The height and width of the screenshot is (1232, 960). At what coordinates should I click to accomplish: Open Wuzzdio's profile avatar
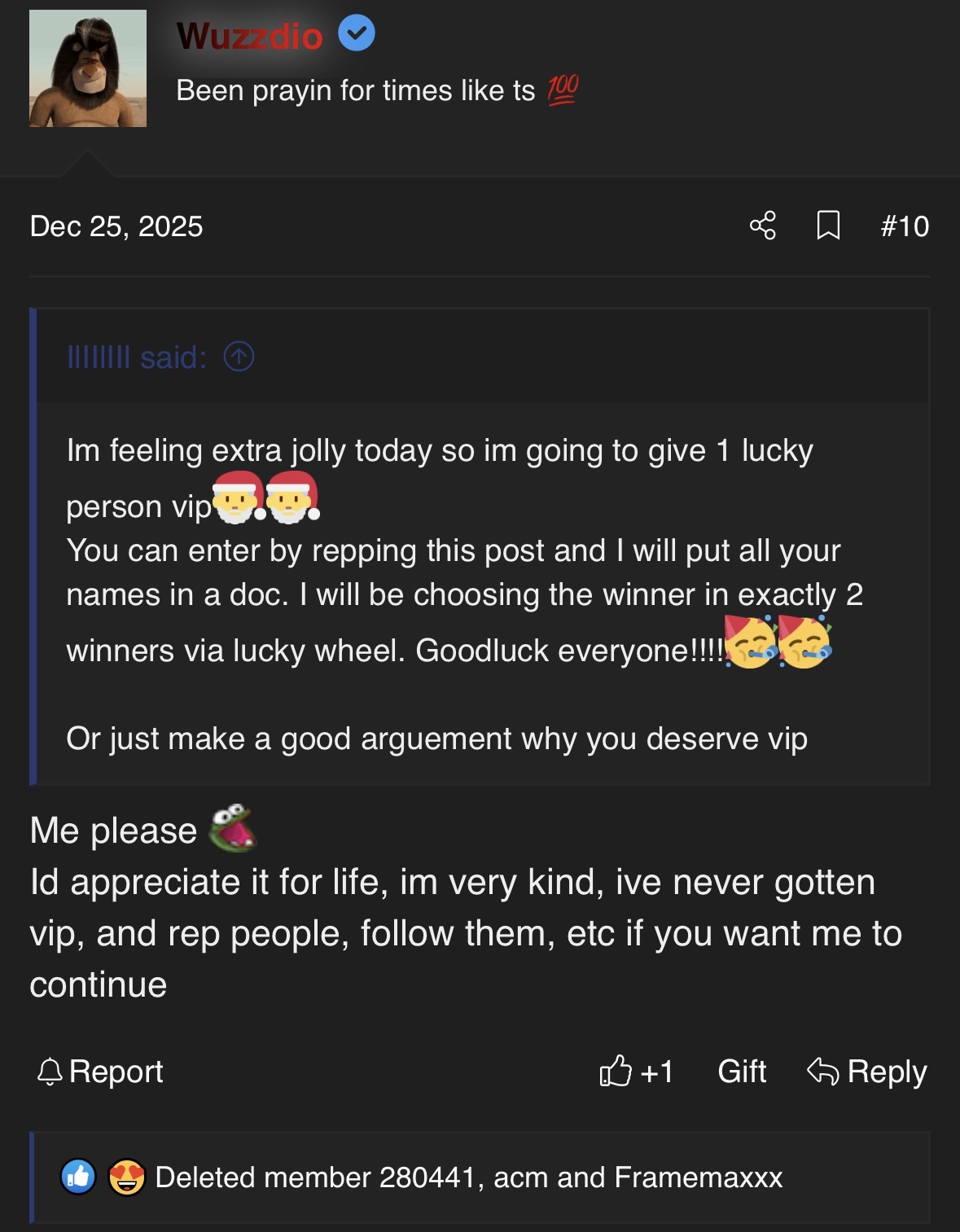coord(88,68)
